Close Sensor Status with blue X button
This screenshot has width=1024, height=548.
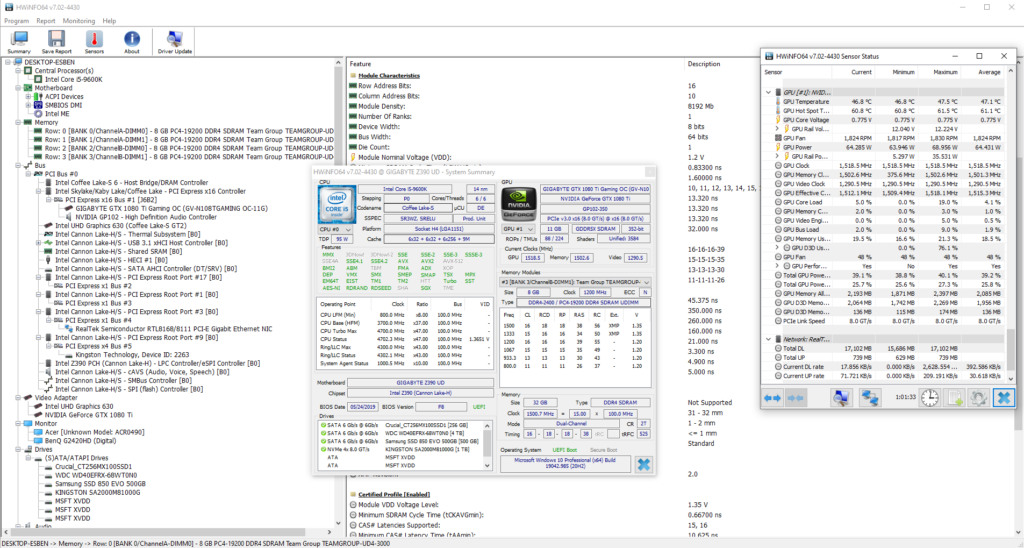tap(1004, 397)
